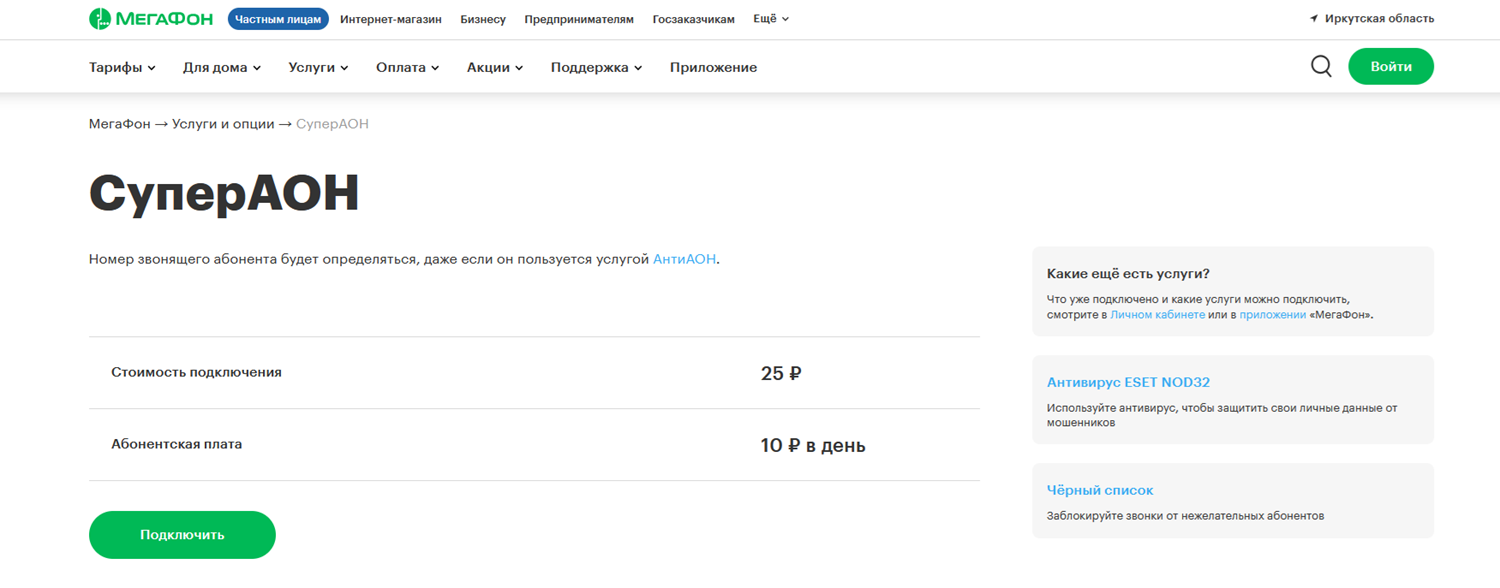1500x588 pixels.
Task: Open the Интернет-магазин section
Action: click(x=391, y=19)
